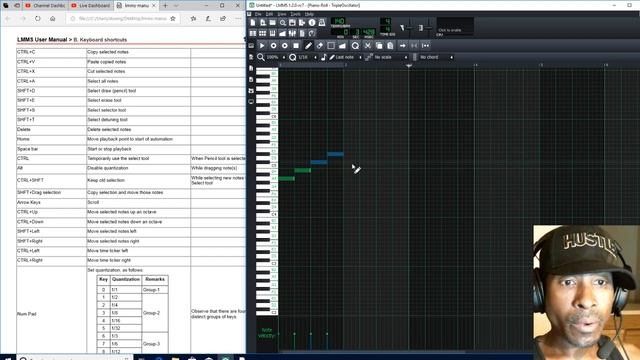Open the File menu in LMMS
Image resolution: width=640 pixels, height=360 pixels.
(x=258, y=14)
